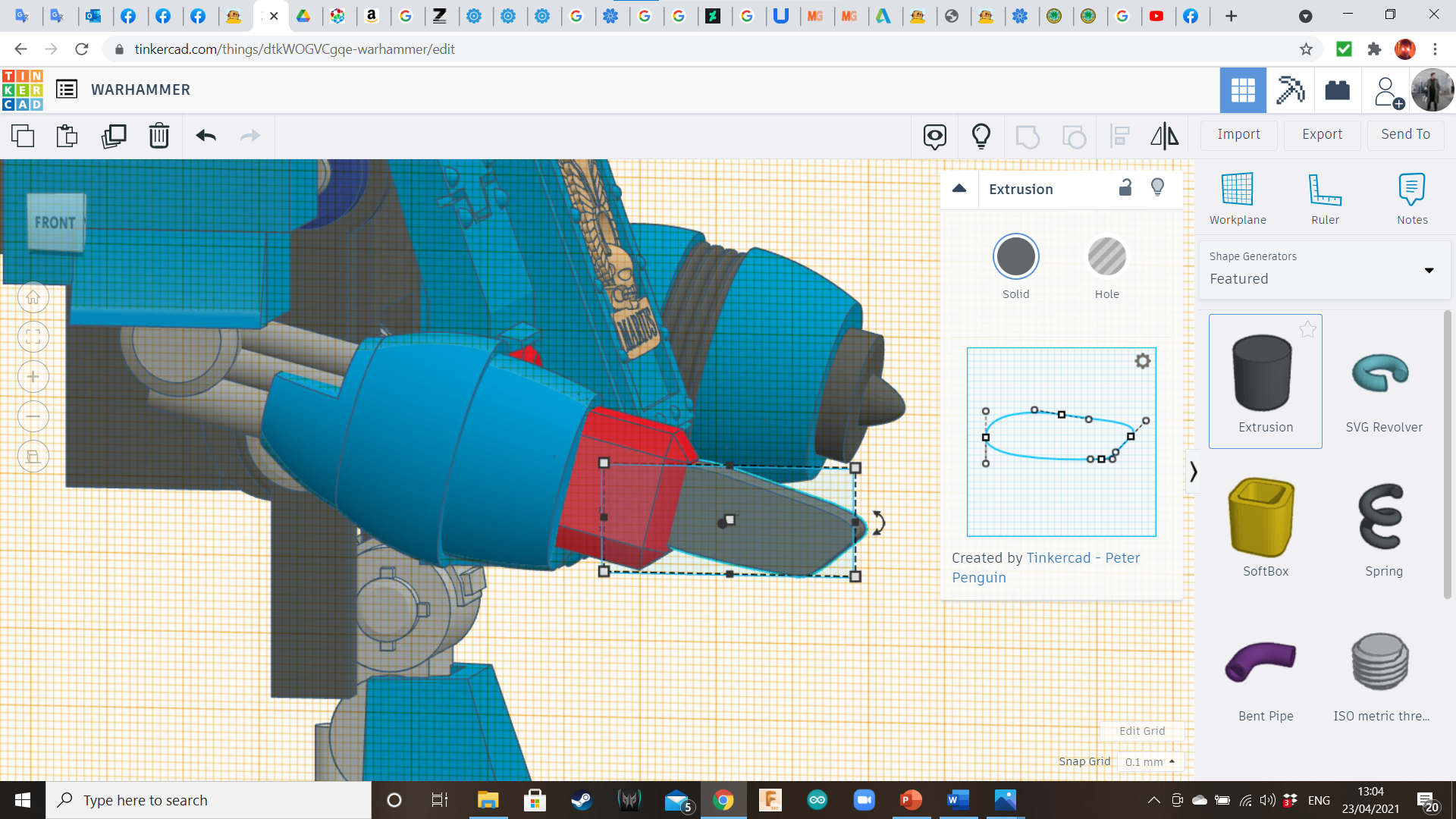The image size is (1456, 819).
Task: Toggle Extrusion visibility lightbulb
Action: pyautogui.click(x=1157, y=188)
